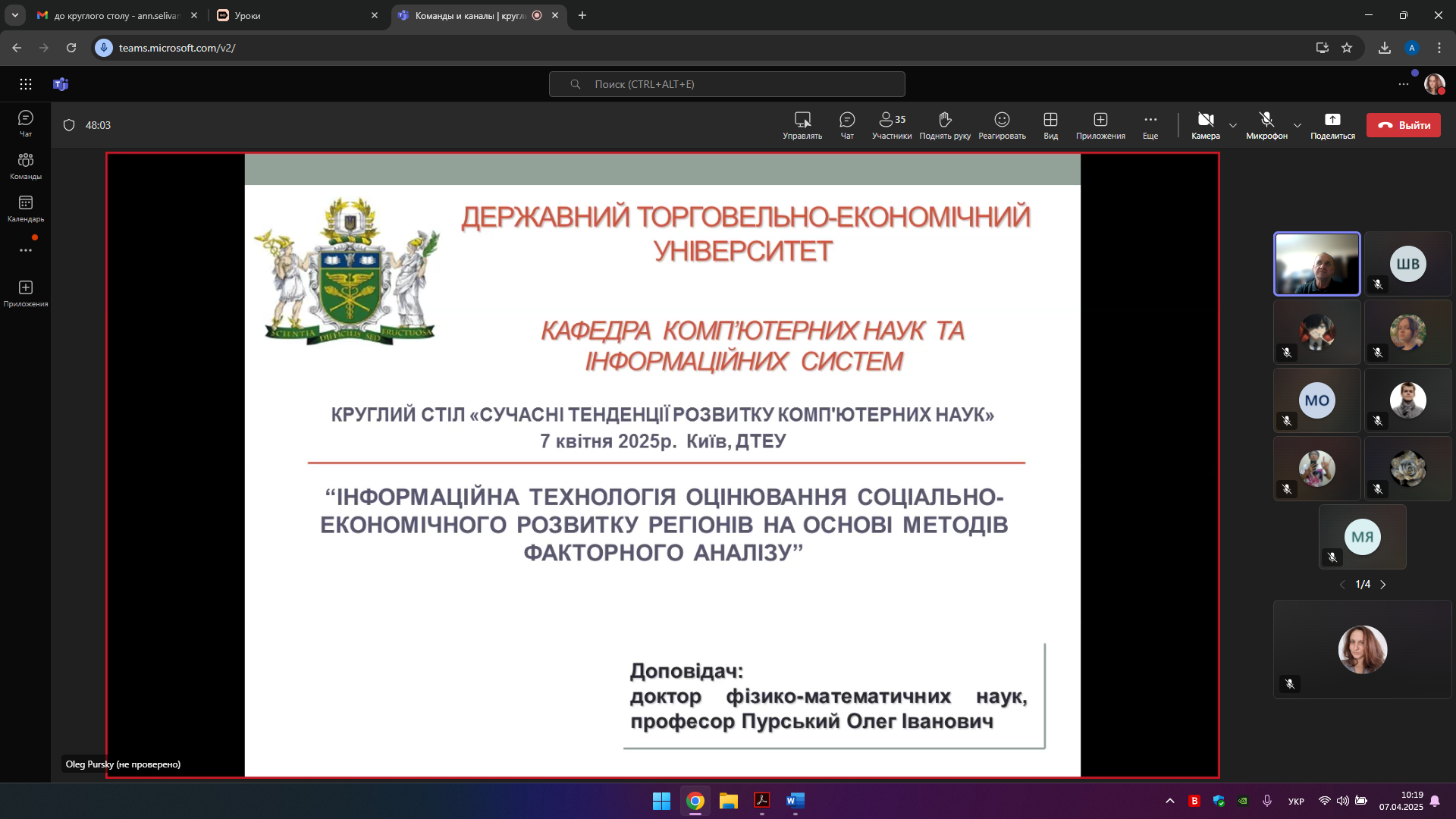The height and width of the screenshot is (819, 1456).
Task: Select the МО participant tile
Action: 1317,400
